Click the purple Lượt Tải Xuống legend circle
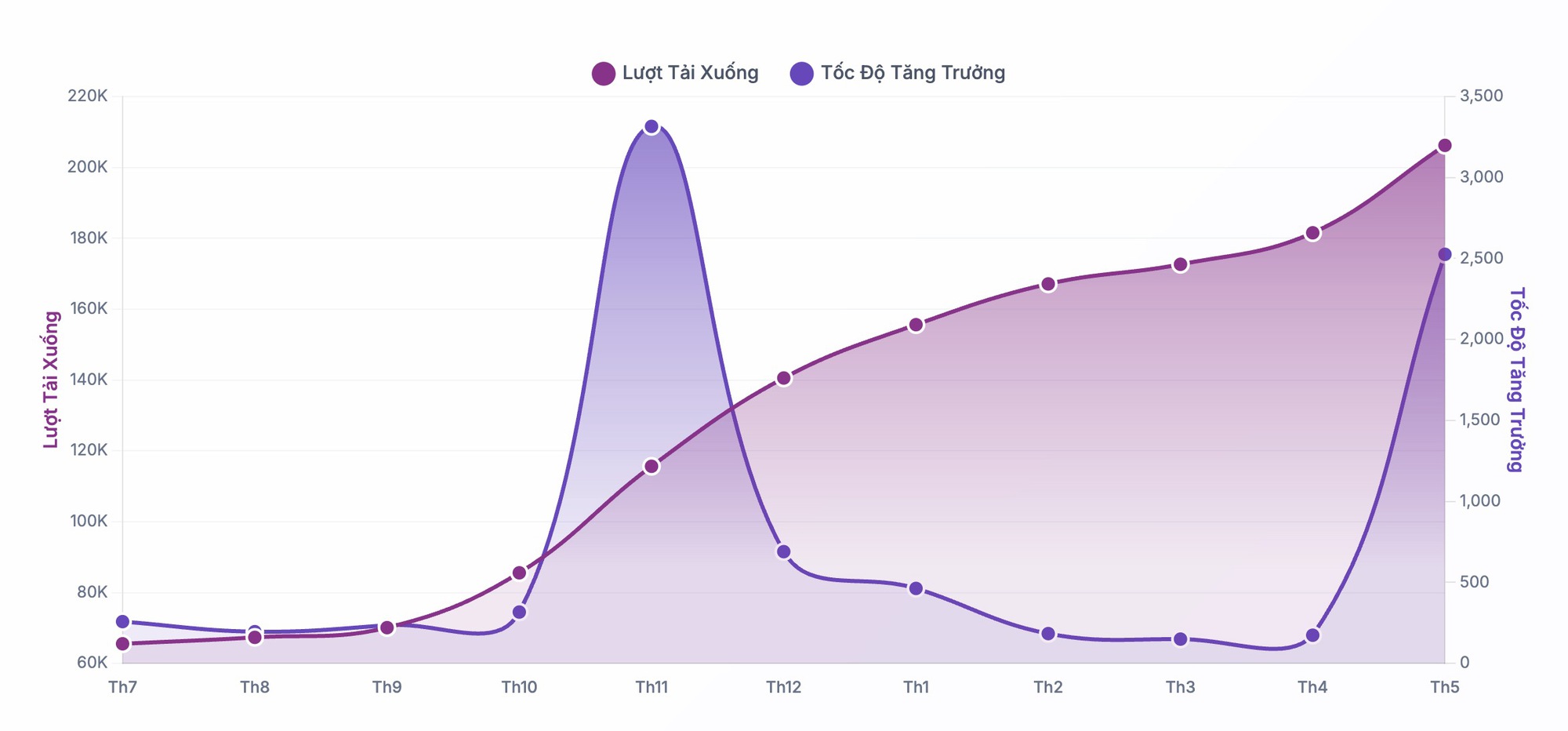The image size is (1568, 731). point(603,73)
